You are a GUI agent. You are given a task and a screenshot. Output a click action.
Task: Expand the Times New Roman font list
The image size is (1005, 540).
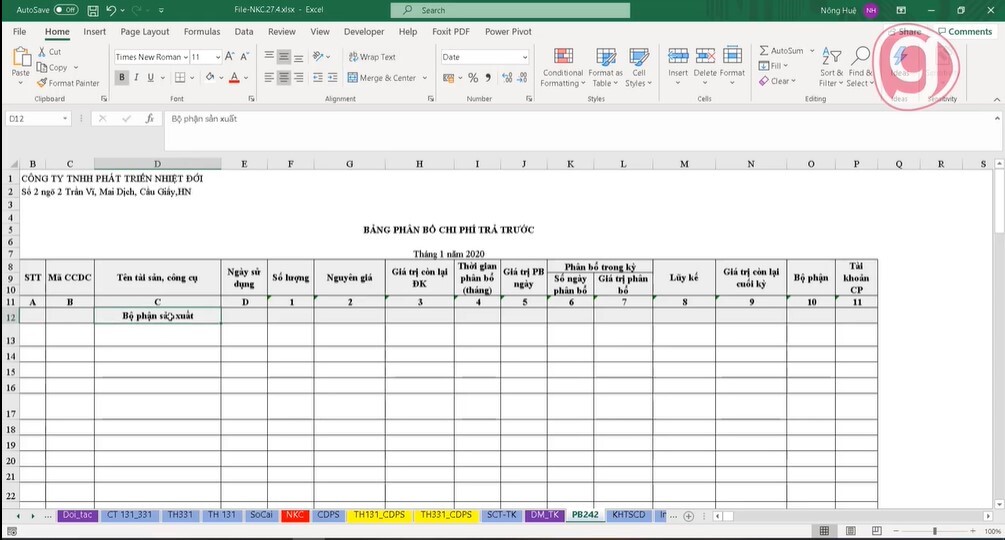(x=185, y=57)
